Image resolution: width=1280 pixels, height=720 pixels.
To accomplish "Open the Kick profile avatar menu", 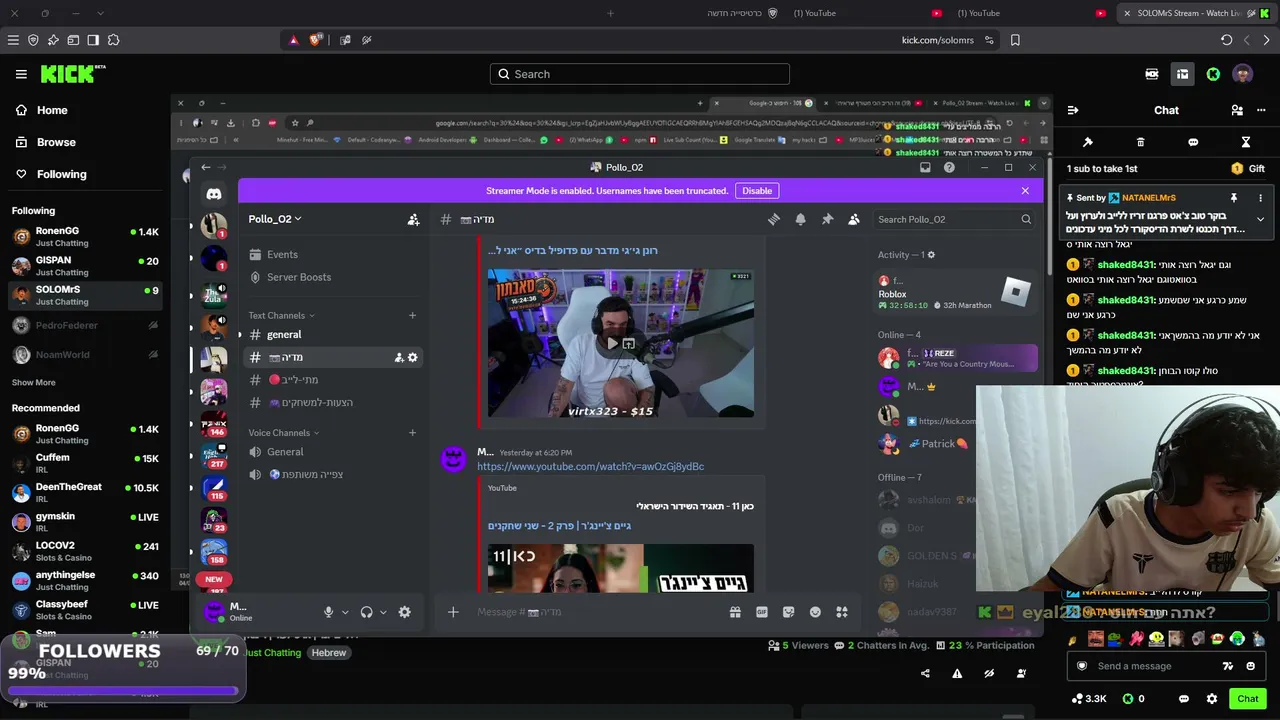I will click(x=1243, y=74).
